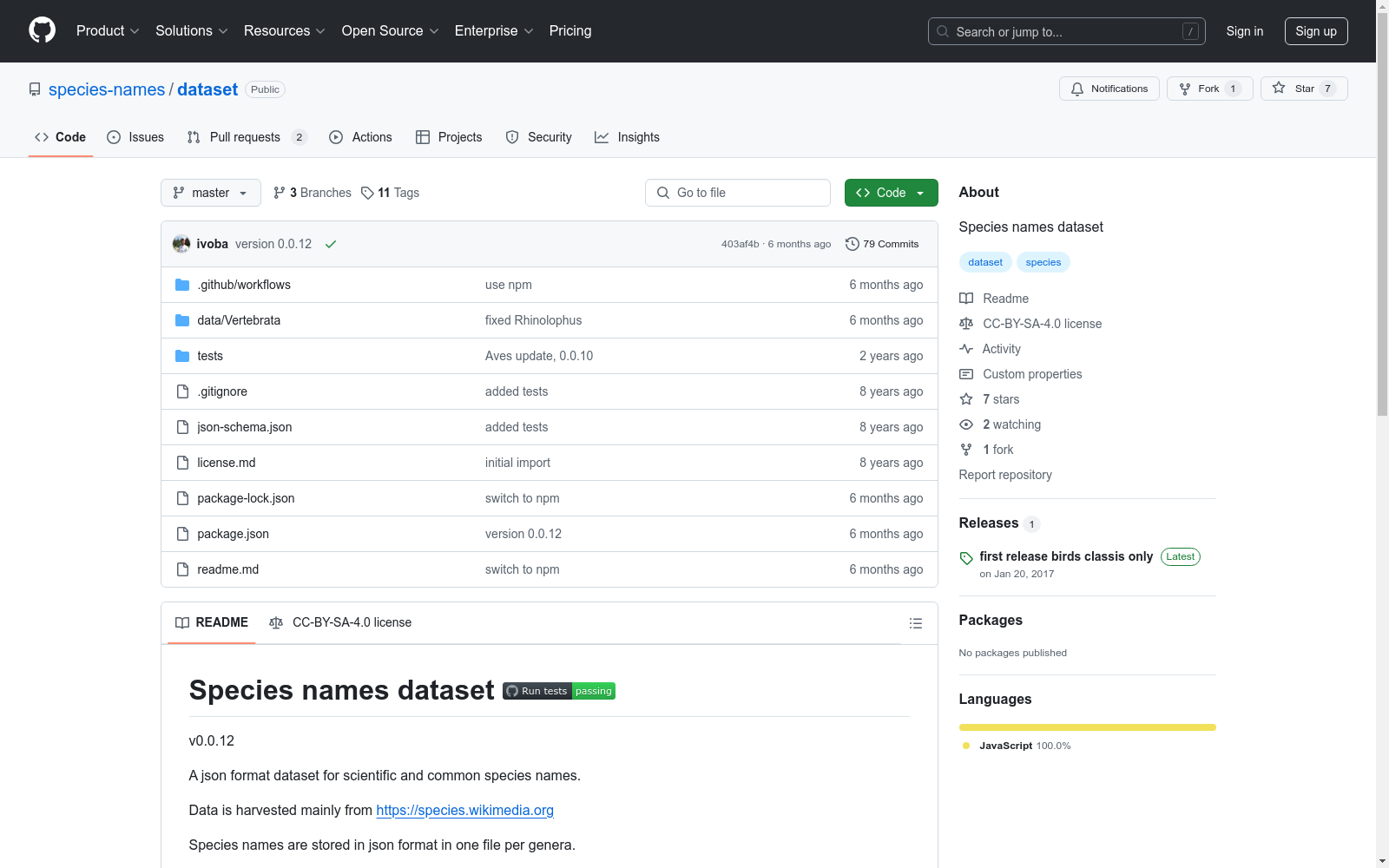The image size is (1389, 868).
Task: Click the dataset topic tag
Action: click(x=985, y=262)
